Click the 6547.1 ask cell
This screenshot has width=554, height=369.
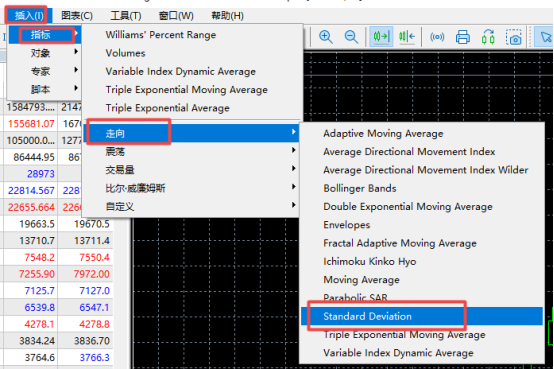pyautogui.click(x=94, y=308)
